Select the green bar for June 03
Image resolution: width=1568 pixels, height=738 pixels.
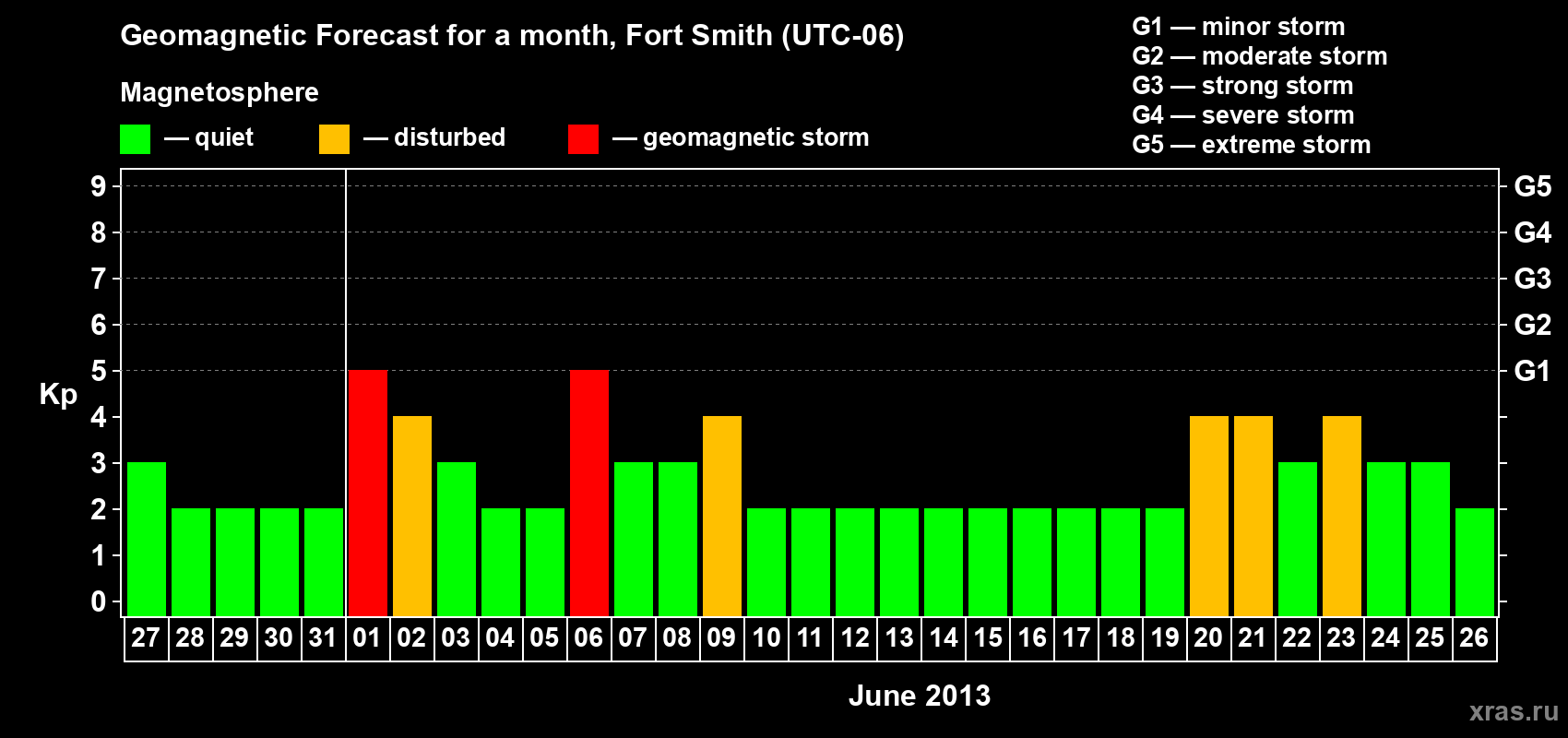tap(457, 539)
